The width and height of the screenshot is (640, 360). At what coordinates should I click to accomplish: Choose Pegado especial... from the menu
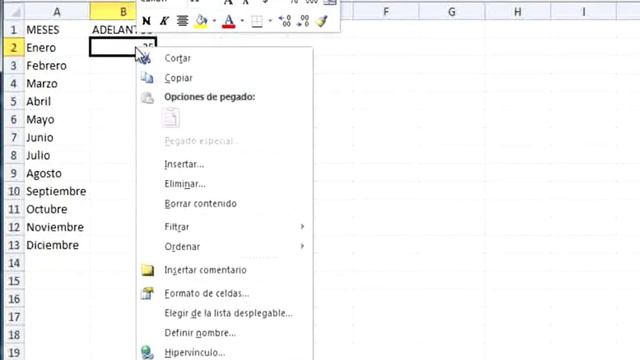(x=201, y=141)
